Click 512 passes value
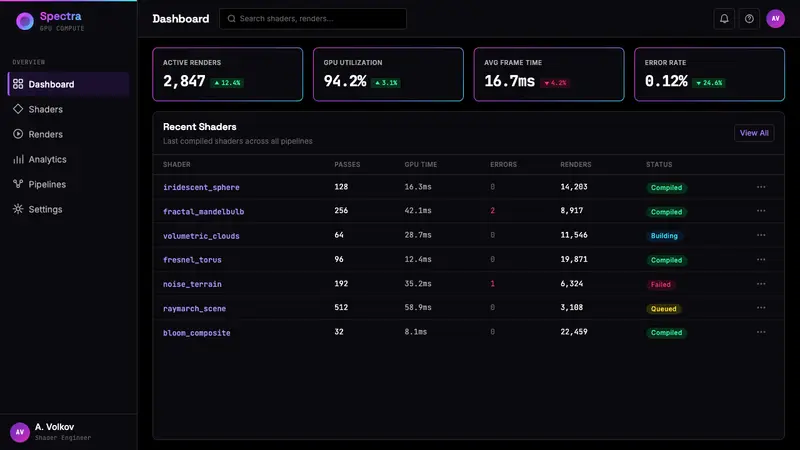The width and height of the screenshot is (800, 450). [x=341, y=307]
